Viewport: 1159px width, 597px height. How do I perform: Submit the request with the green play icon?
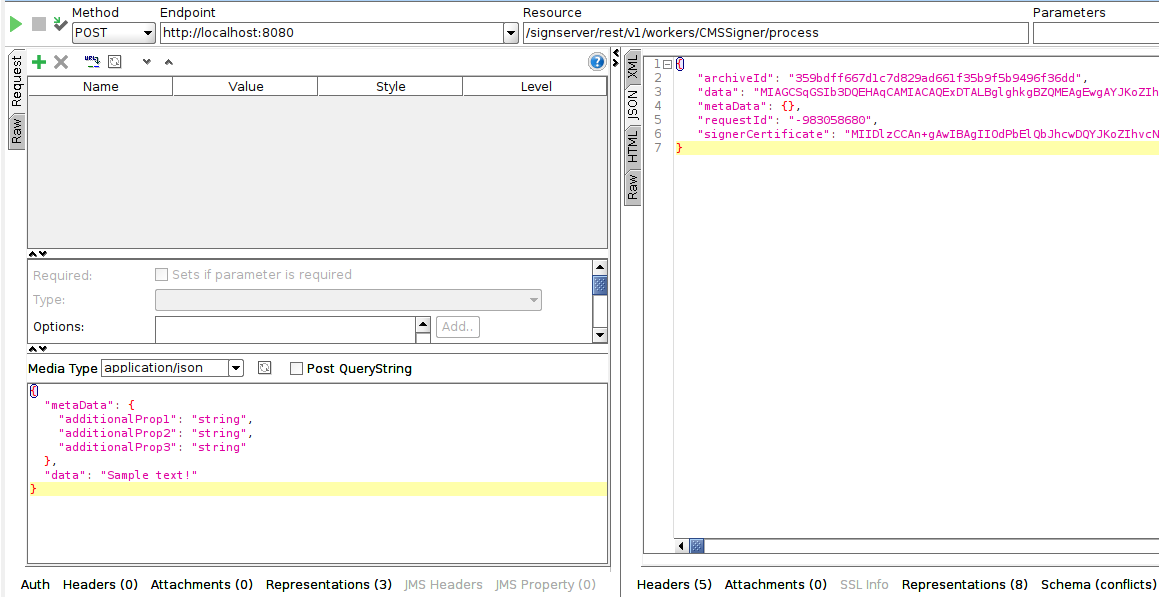click(16, 23)
